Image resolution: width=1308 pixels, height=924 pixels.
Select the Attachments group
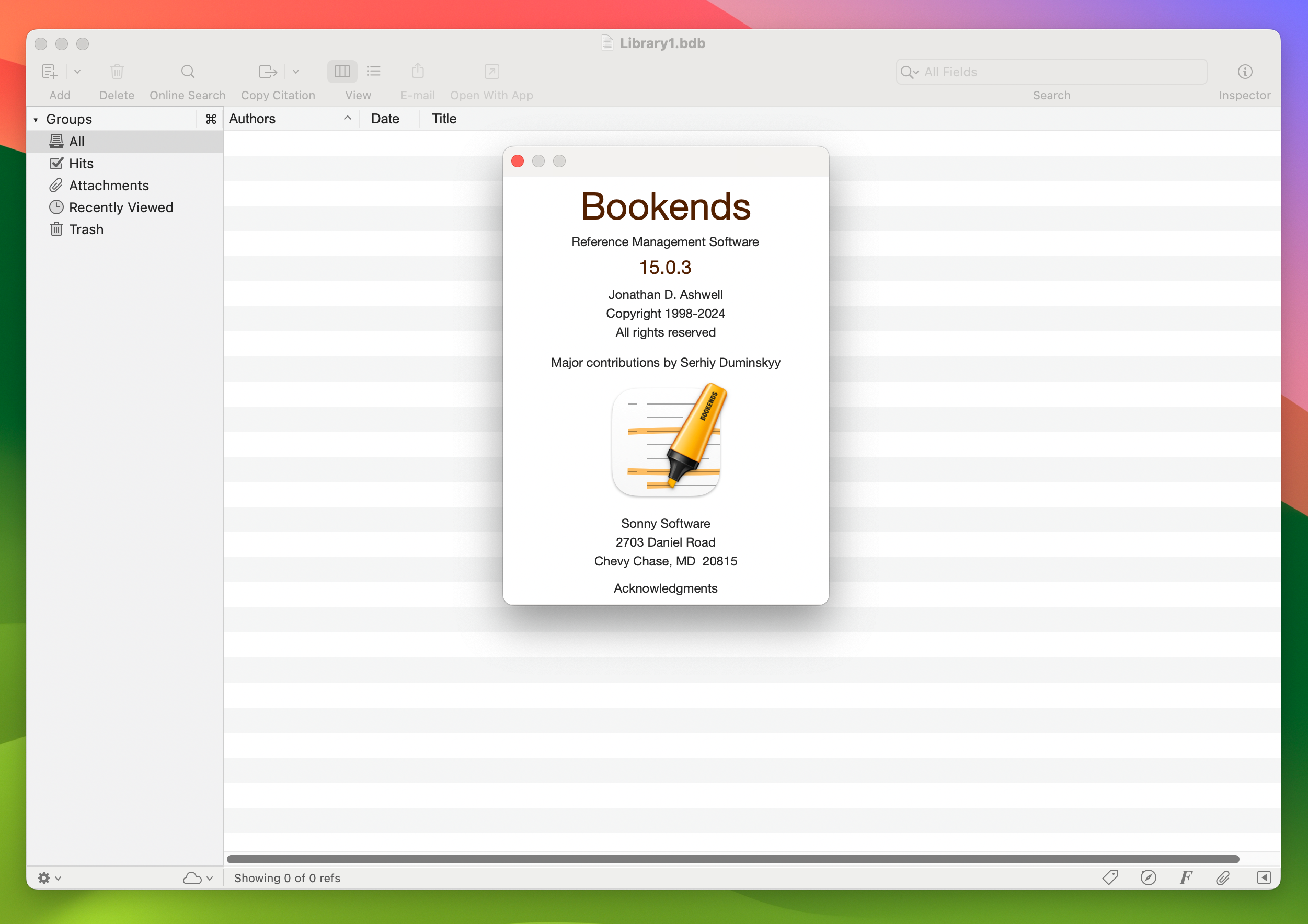109,185
